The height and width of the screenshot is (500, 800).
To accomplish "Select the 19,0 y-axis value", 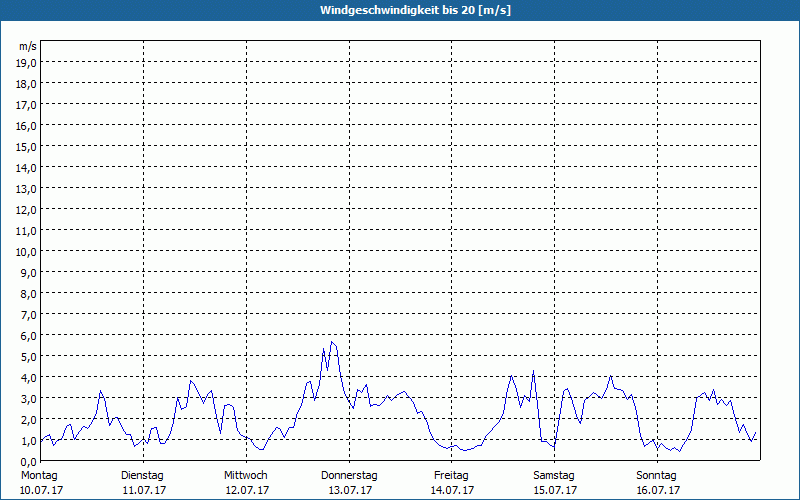I will click(x=26, y=63).
